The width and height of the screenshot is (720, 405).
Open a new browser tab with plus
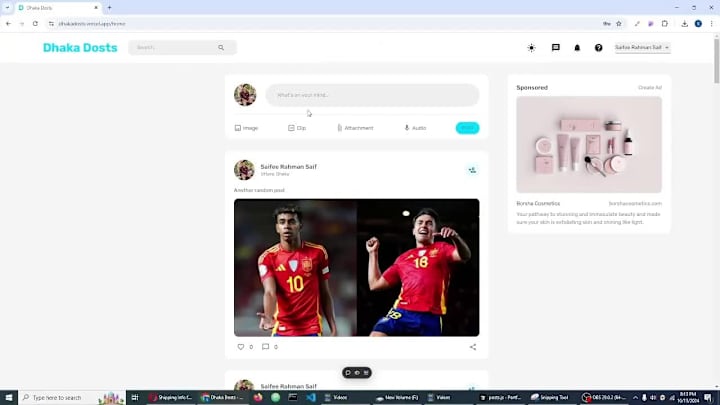click(109, 8)
